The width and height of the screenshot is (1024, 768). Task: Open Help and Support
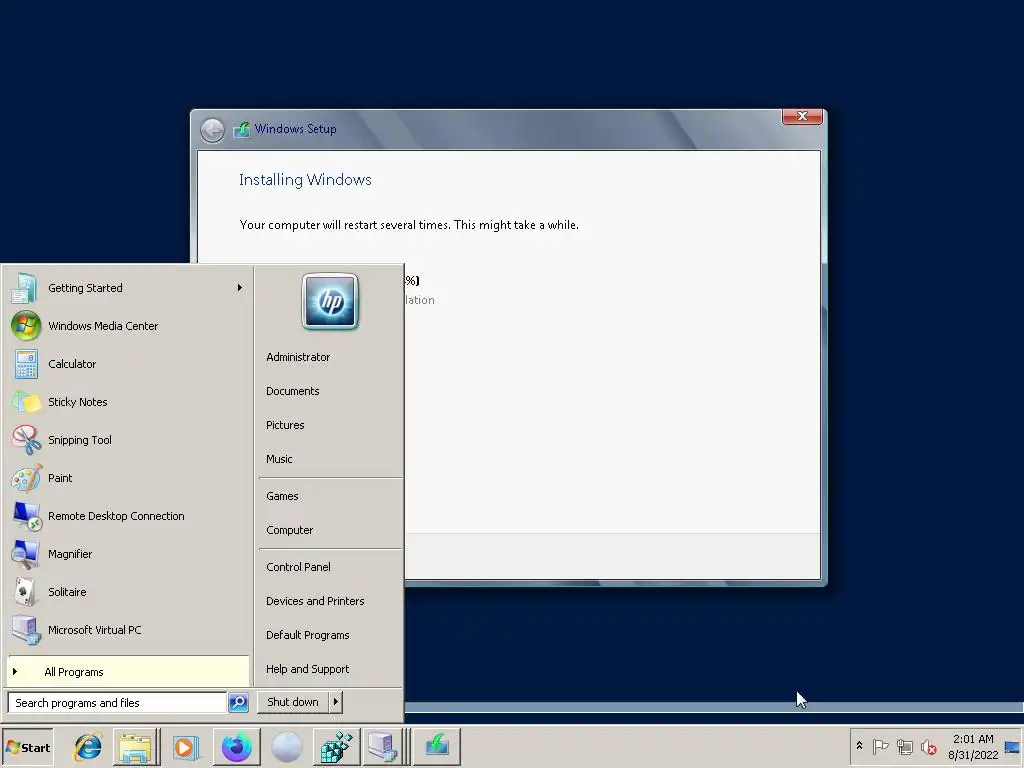308,669
